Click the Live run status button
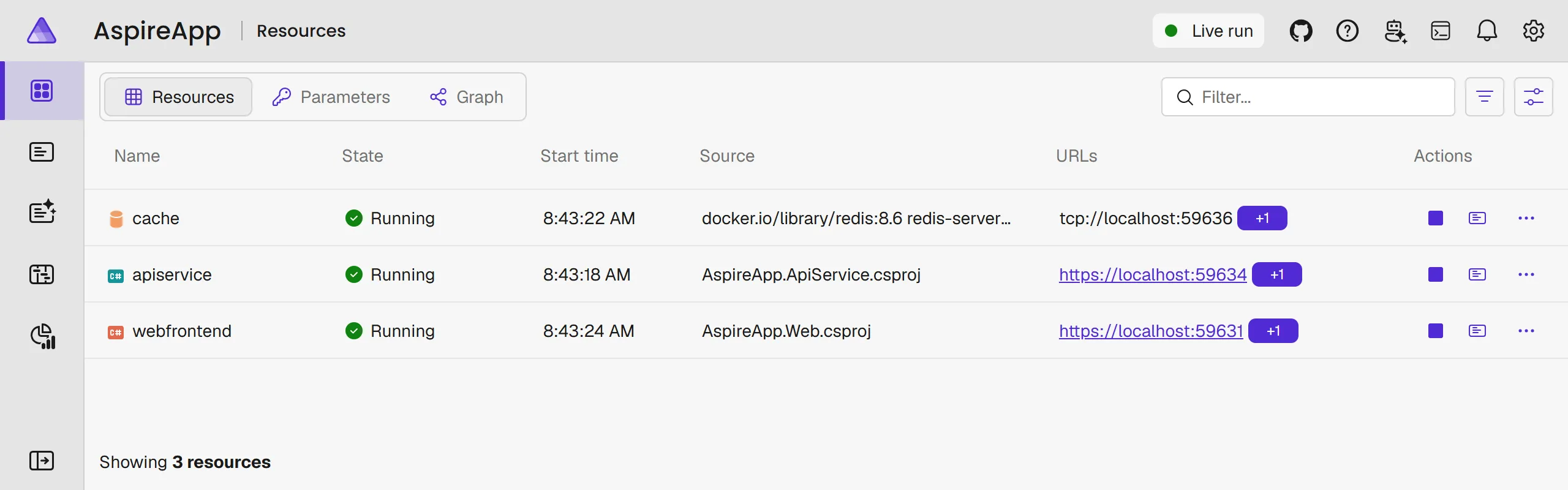The image size is (1568, 490). tap(1208, 31)
